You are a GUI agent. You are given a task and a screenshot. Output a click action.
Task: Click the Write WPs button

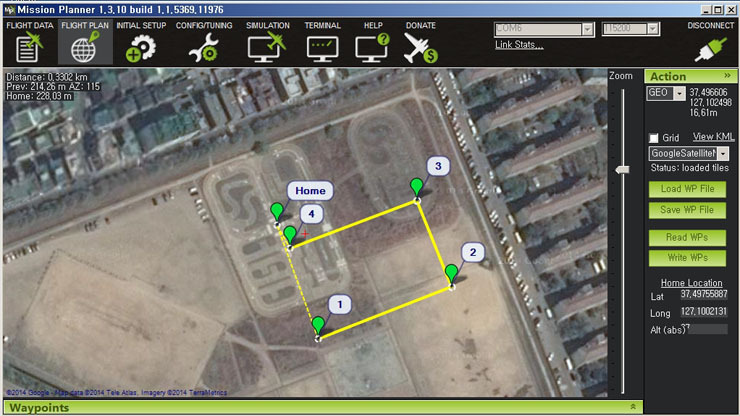(687, 258)
